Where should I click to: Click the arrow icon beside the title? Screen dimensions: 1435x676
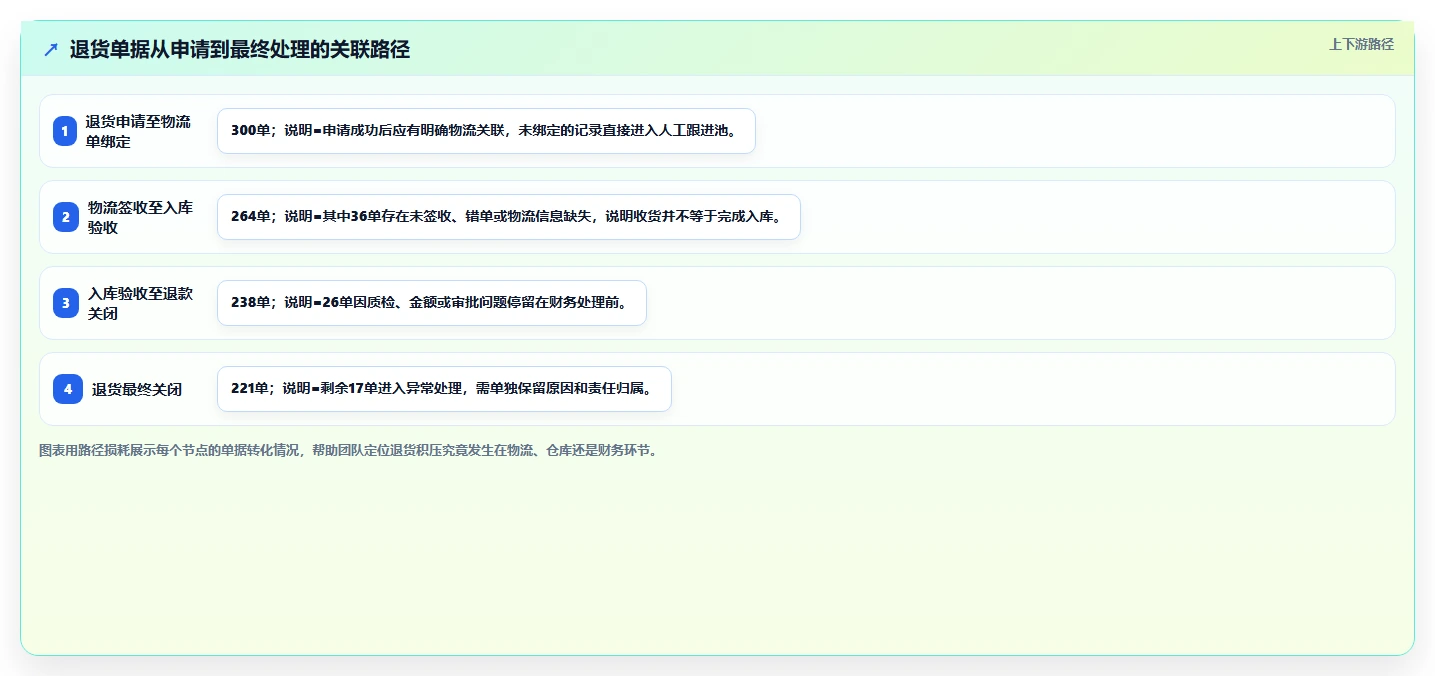click(x=51, y=49)
